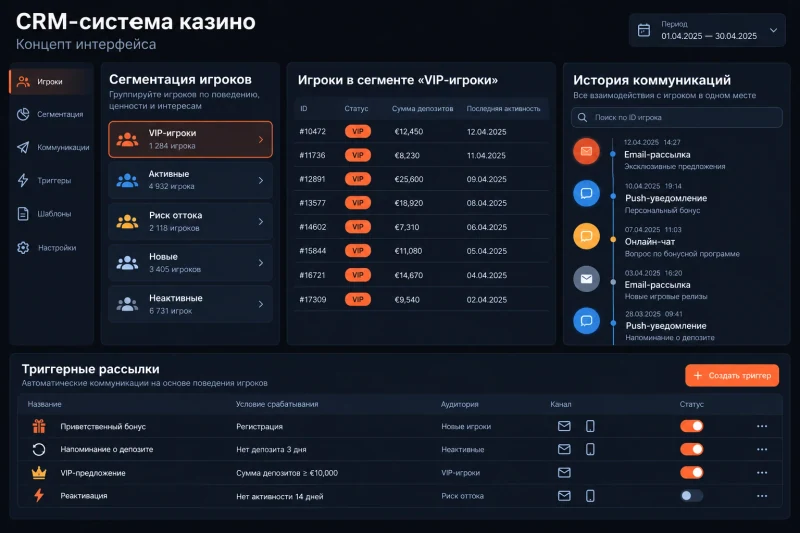Click the VIP badge for player #10472

coord(358,132)
